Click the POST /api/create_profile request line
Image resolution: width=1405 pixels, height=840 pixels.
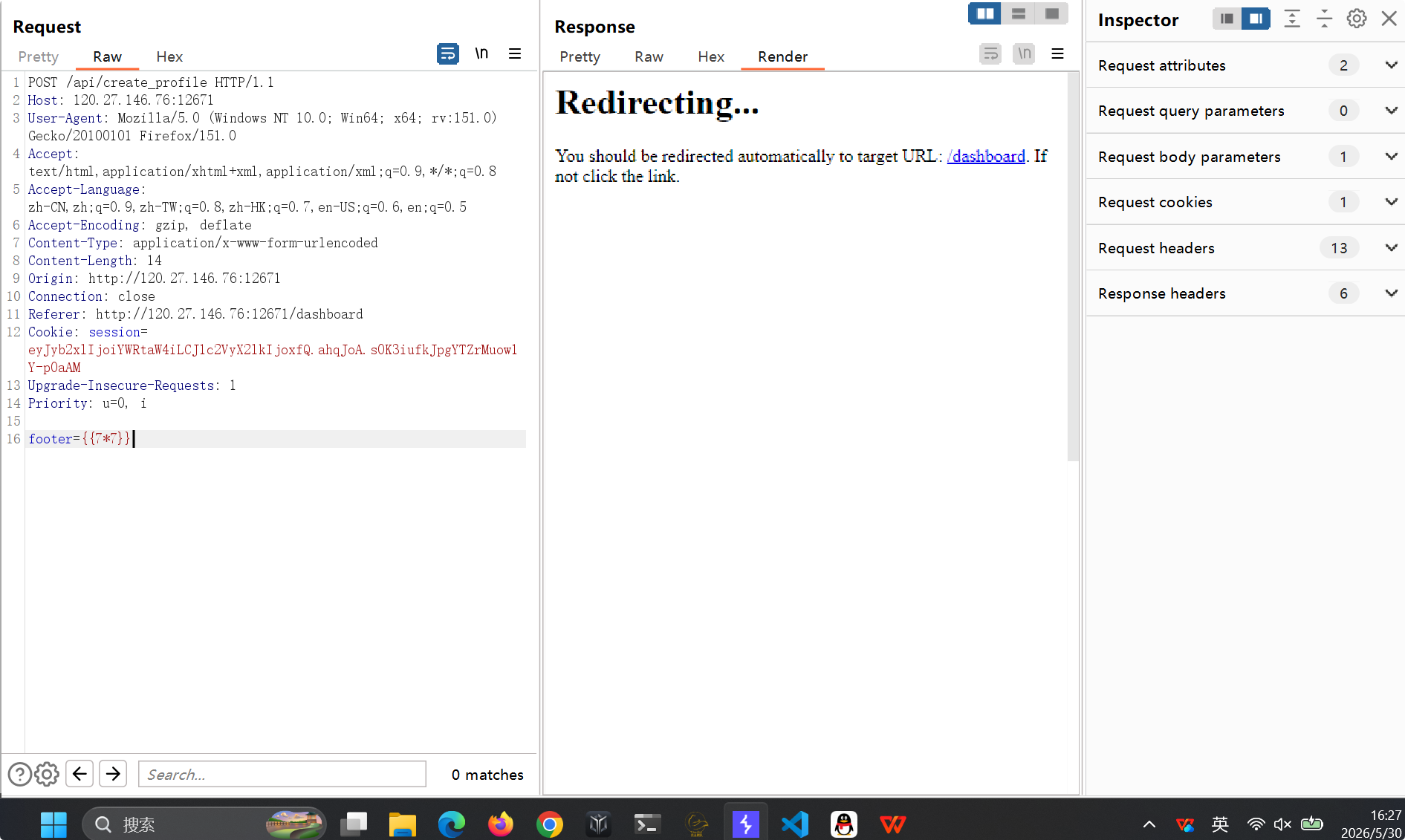pos(151,82)
